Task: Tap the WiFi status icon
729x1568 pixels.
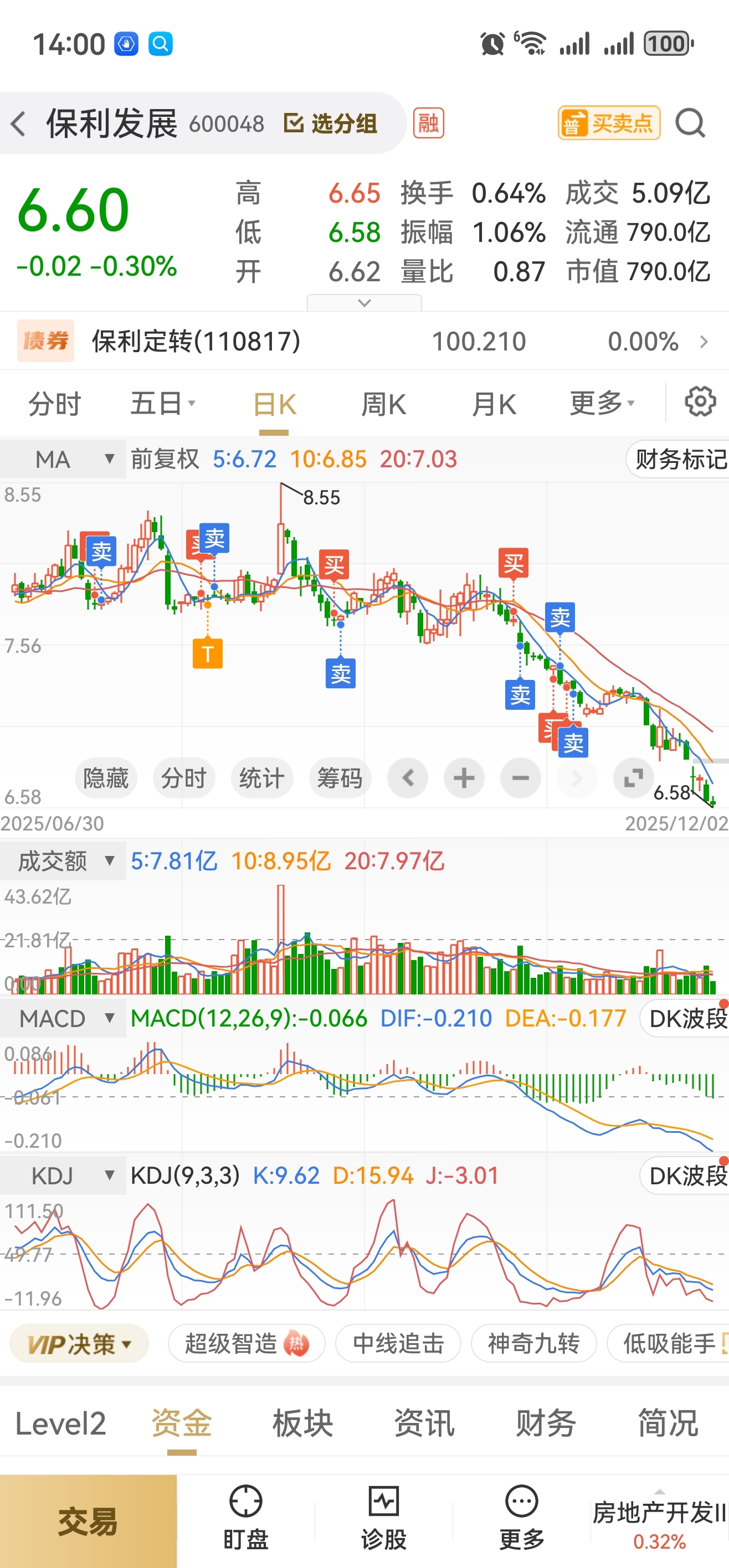Action: pos(531,44)
